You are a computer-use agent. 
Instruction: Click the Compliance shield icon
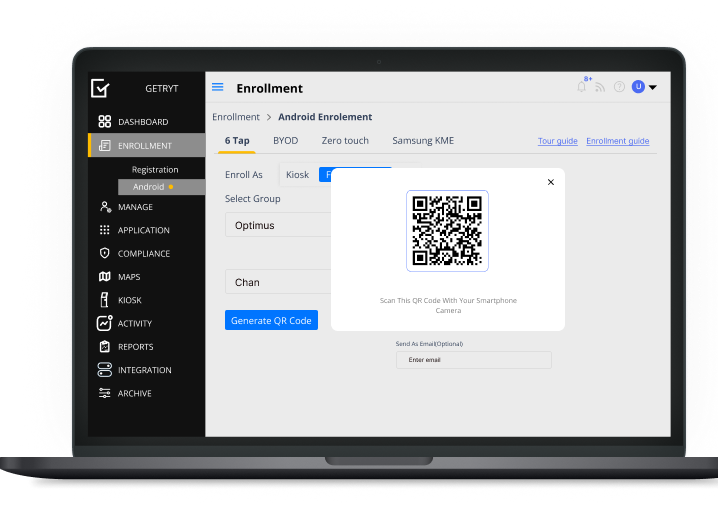(x=104, y=253)
